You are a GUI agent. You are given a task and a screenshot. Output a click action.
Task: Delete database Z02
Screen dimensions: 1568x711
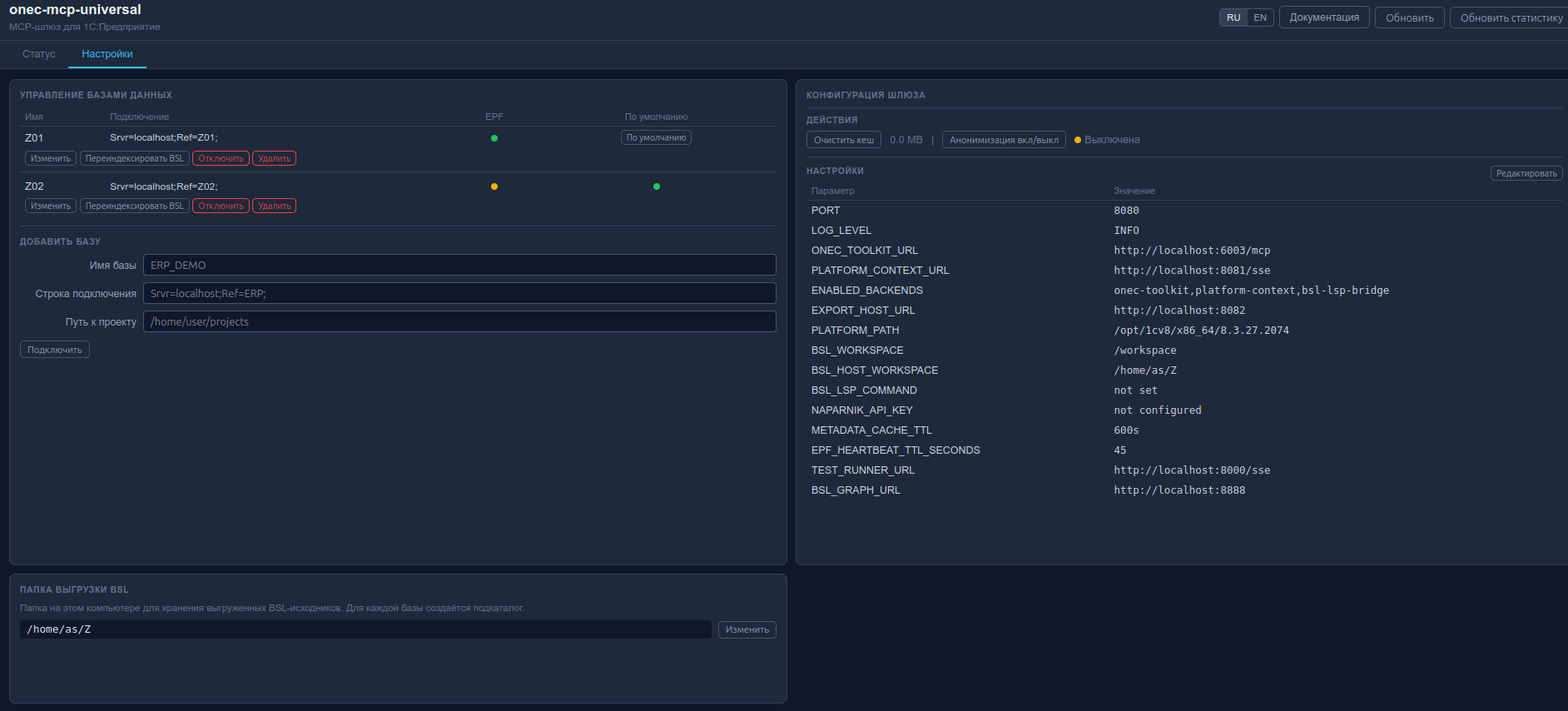[275, 206]
